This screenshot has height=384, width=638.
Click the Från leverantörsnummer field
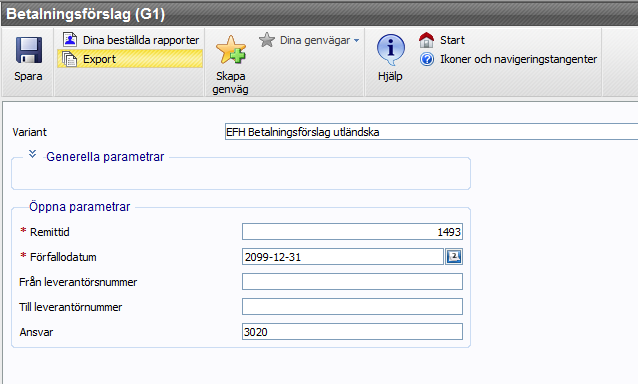click(x=352, y=281)
